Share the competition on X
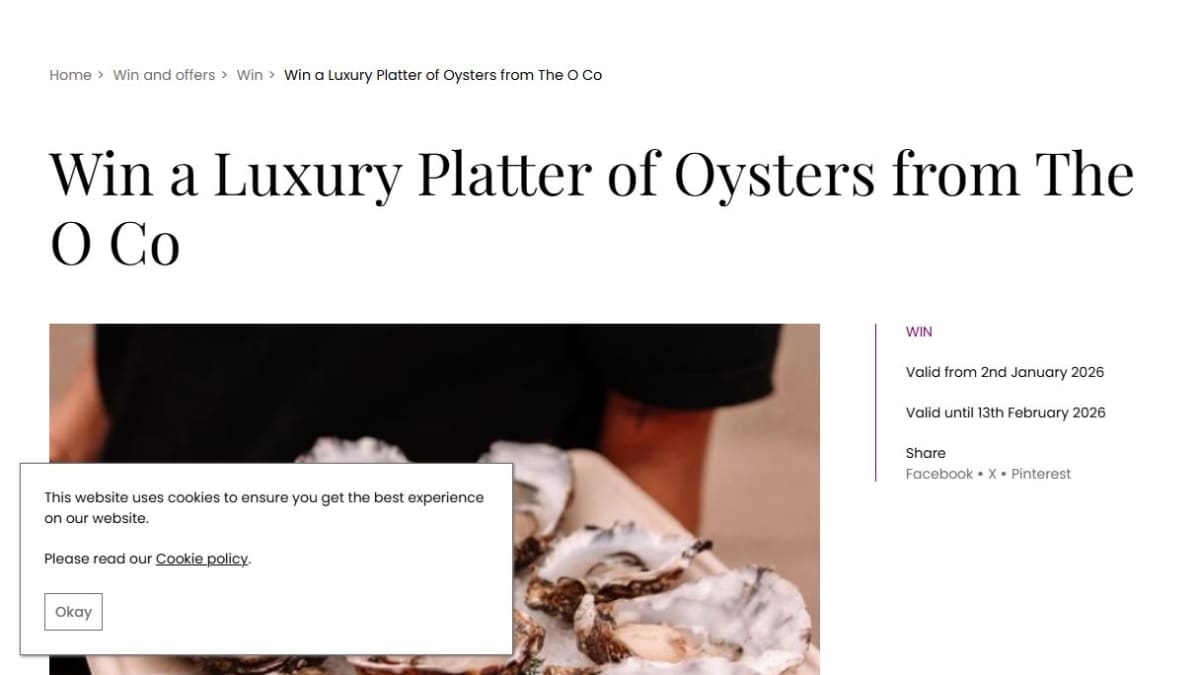This screenshot has height=675, width=1200. click(x=993, y=474)
